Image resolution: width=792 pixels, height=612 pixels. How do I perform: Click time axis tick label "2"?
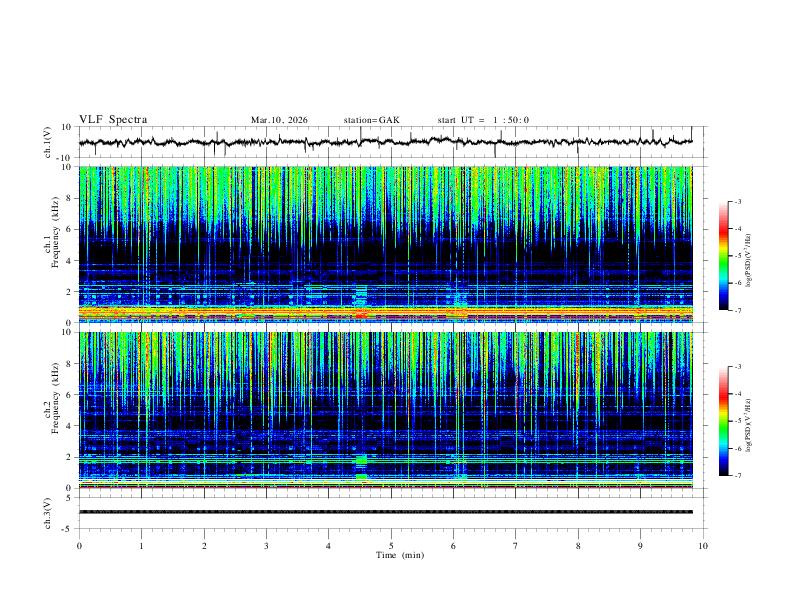tap(204, 546)
